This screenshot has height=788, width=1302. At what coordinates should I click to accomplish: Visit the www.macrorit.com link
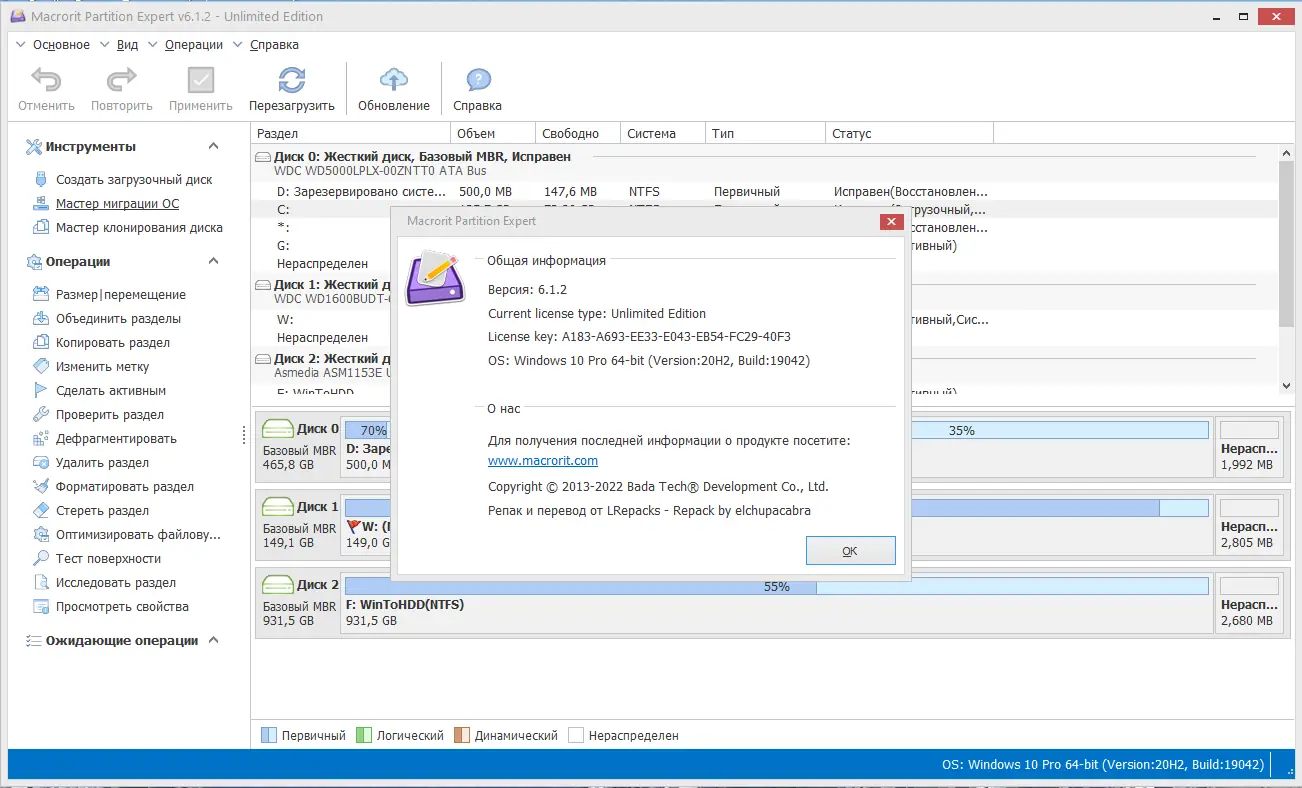(543, 461)
